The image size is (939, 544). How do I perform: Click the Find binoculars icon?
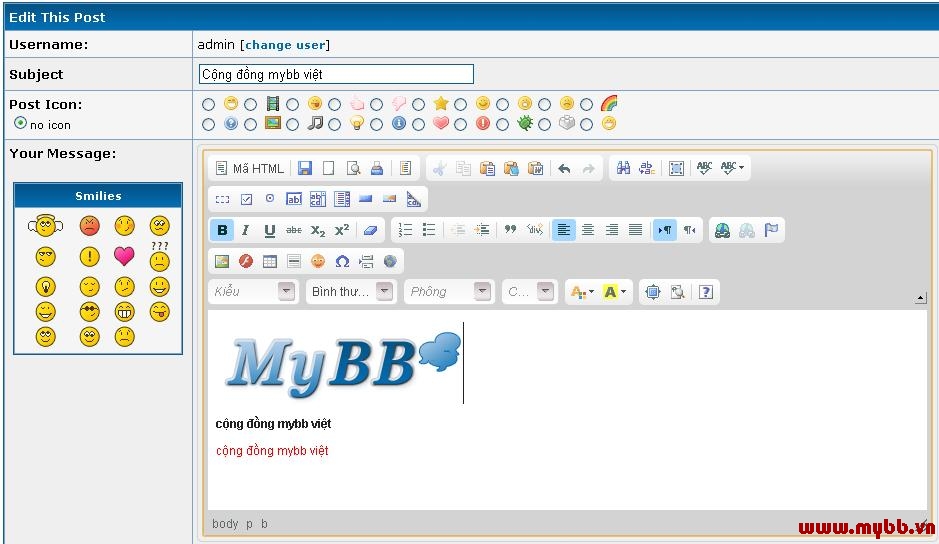coord(623,168)
